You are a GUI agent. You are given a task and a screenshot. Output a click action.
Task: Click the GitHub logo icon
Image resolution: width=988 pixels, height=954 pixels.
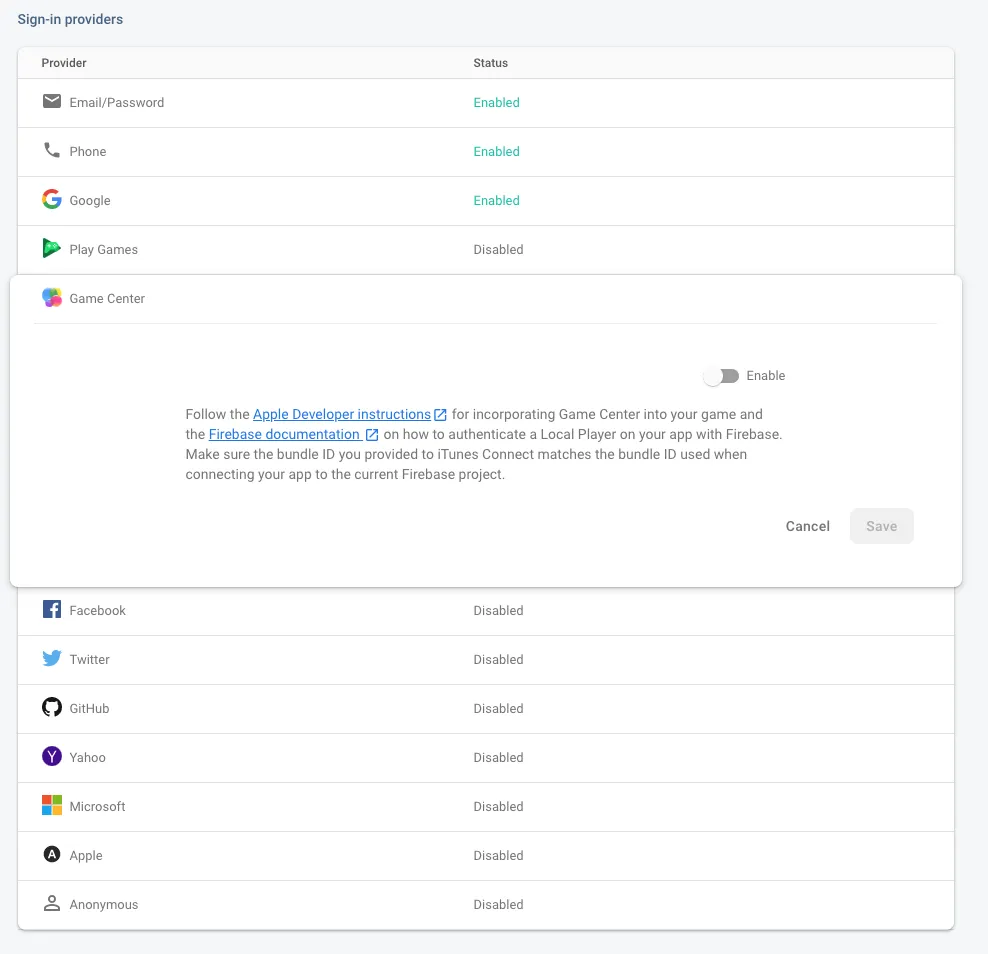52,708
